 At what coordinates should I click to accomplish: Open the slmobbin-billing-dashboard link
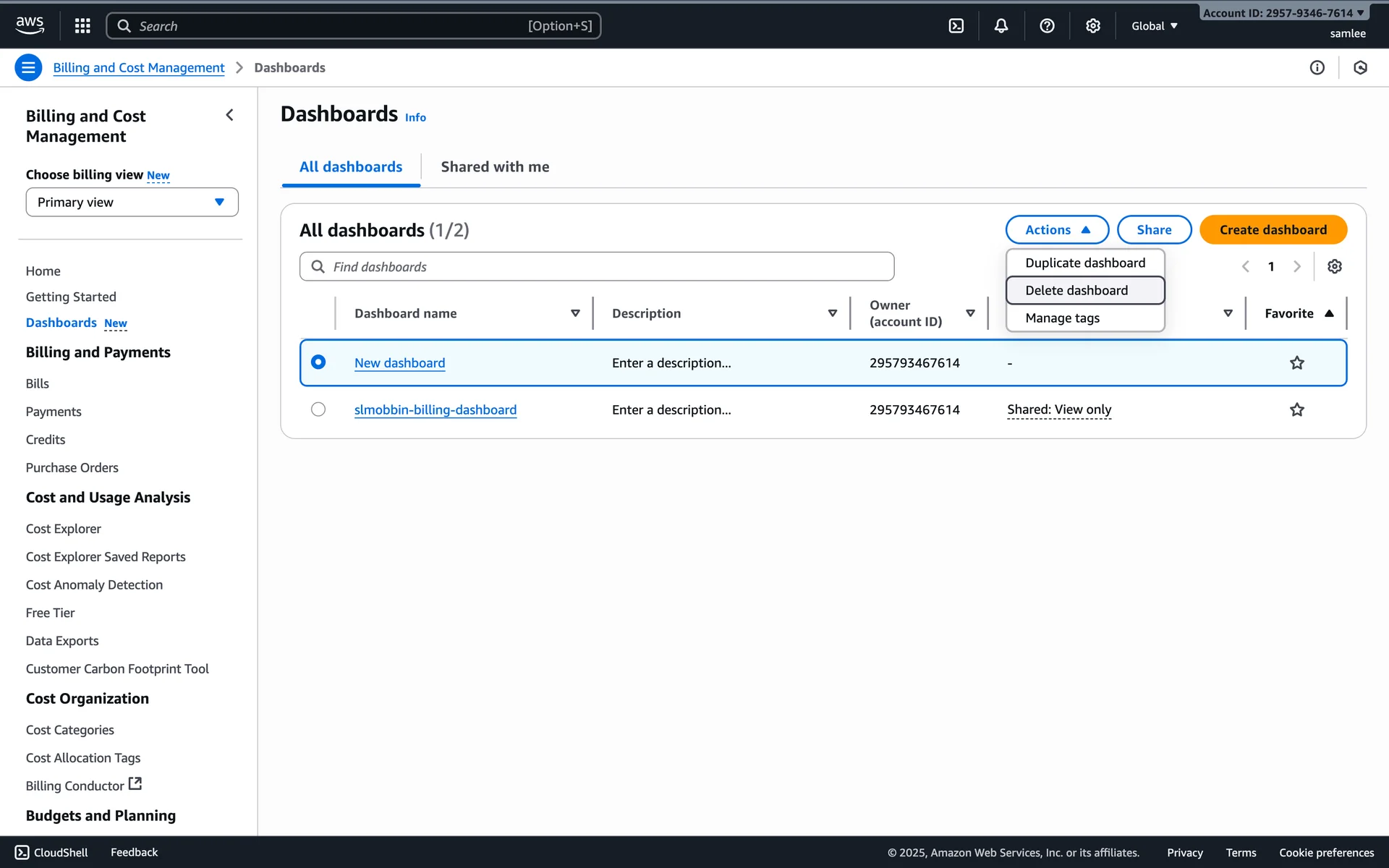(435, 410)
